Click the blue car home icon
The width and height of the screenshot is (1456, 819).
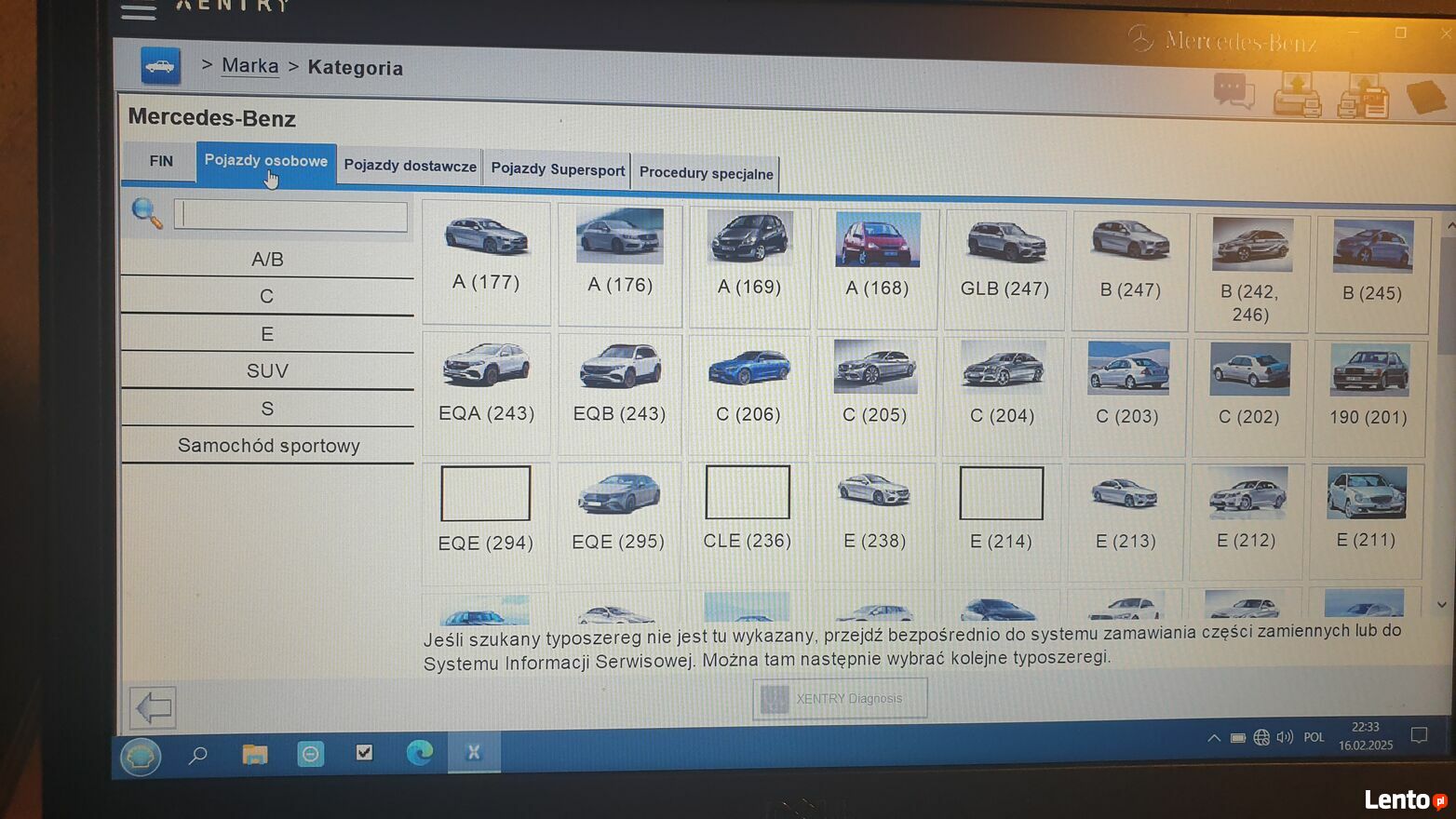click(160, 66)
